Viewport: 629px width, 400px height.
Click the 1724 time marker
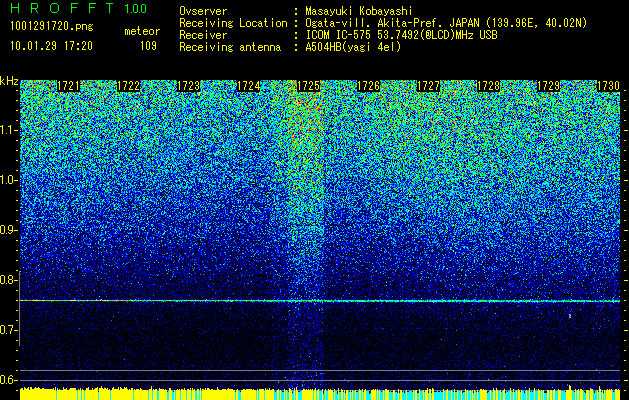[x=249, y=86]
